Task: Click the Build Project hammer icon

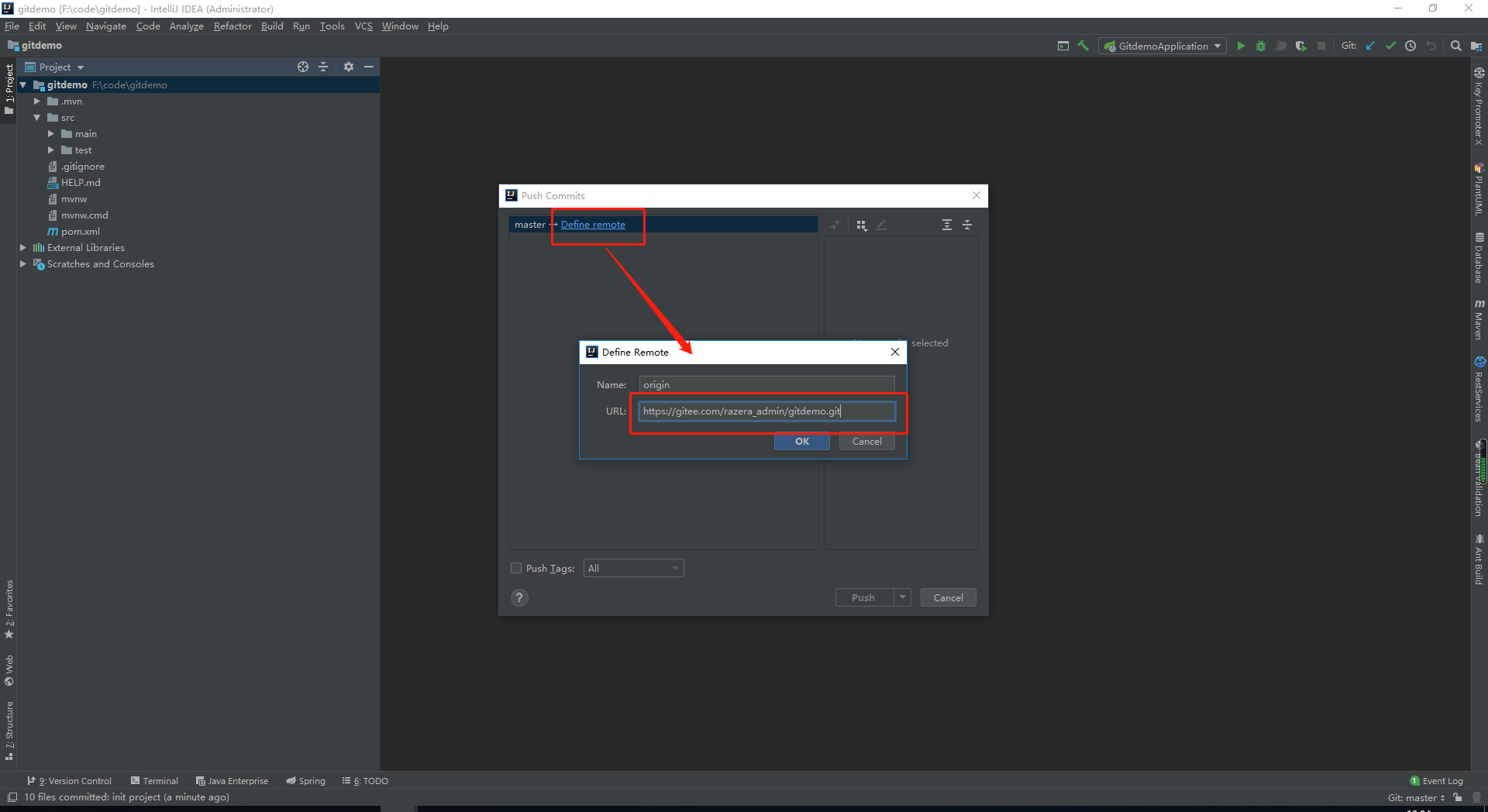Action: 1083,46
